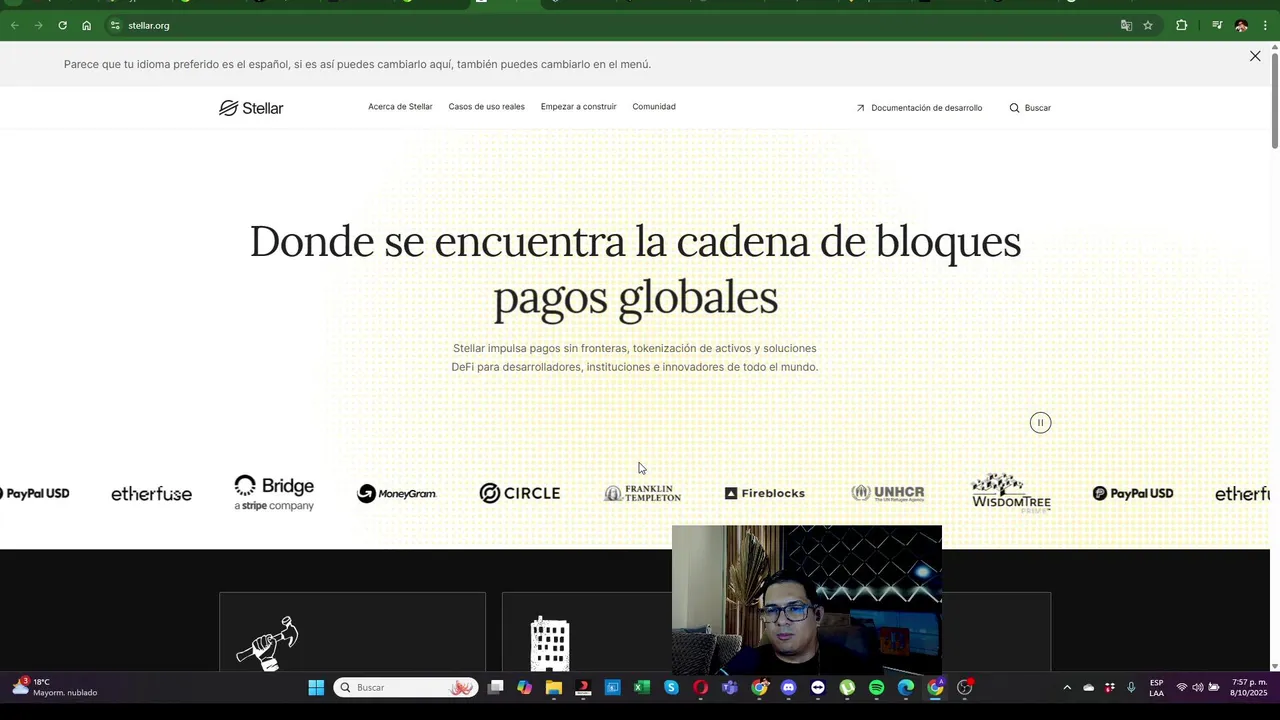Open the Empezar a construir menu

pyautogui.click(x=578, y=107)
